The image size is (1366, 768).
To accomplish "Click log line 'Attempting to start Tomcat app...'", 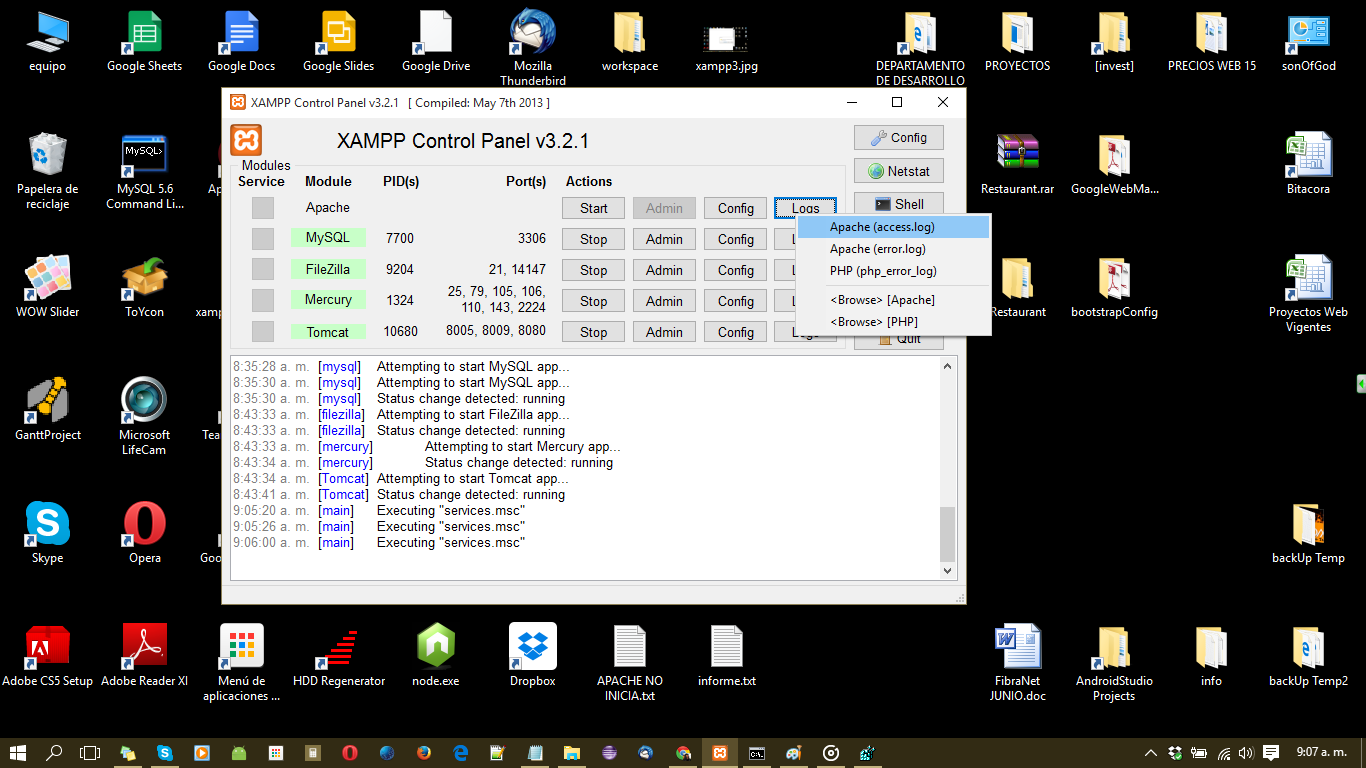I will point(473,479).
